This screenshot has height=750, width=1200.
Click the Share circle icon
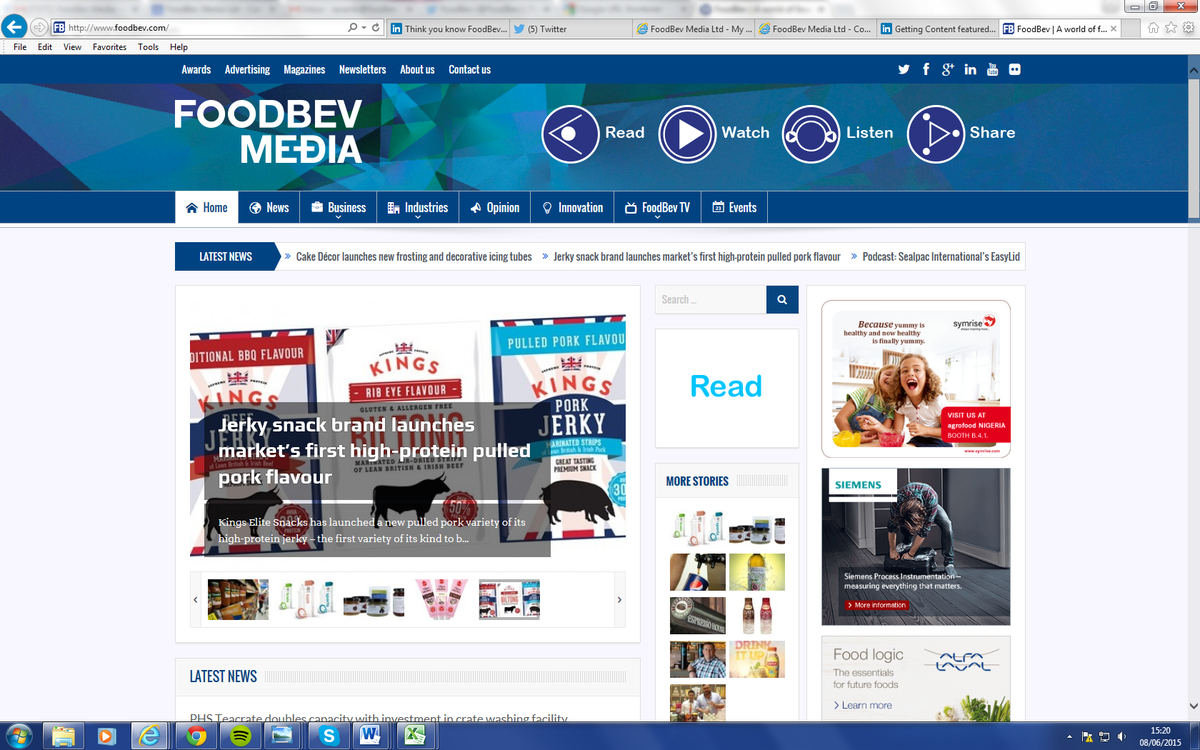(x=936, y=134)
